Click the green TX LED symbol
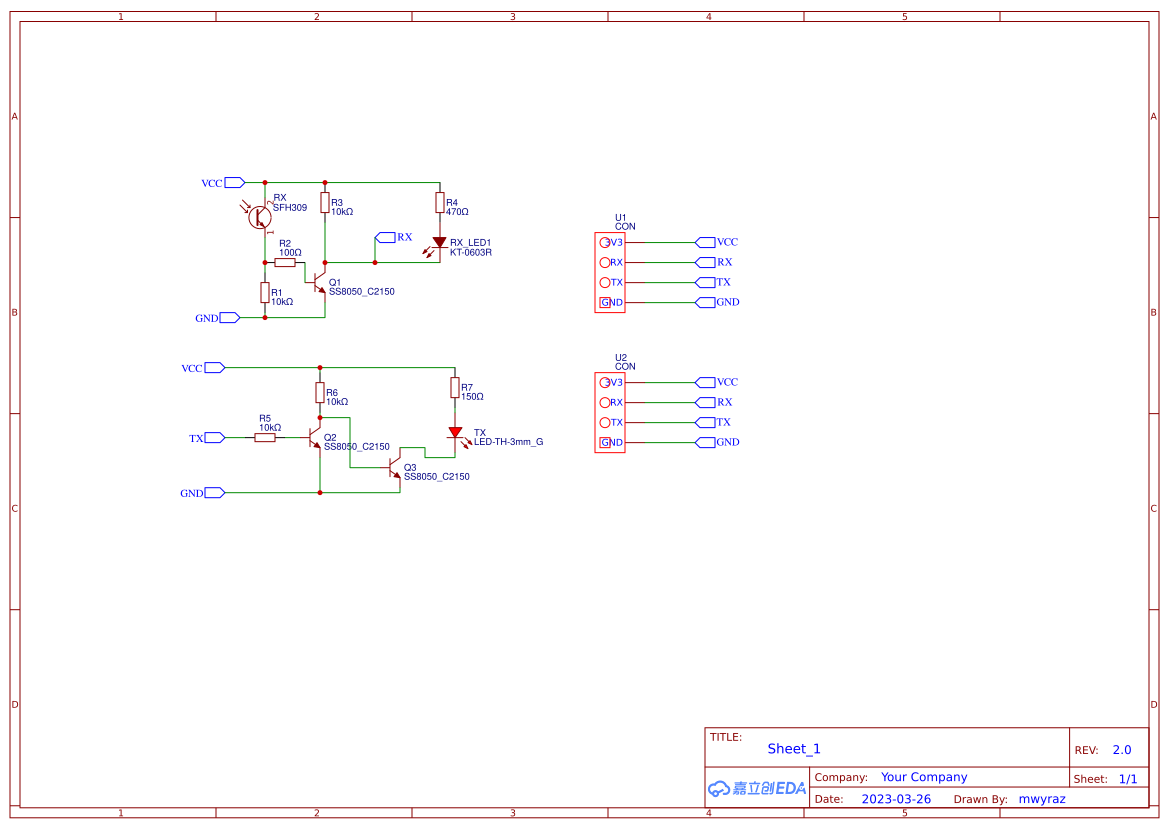This screenshot has height=829, width=1169. (x=455, y=432)
